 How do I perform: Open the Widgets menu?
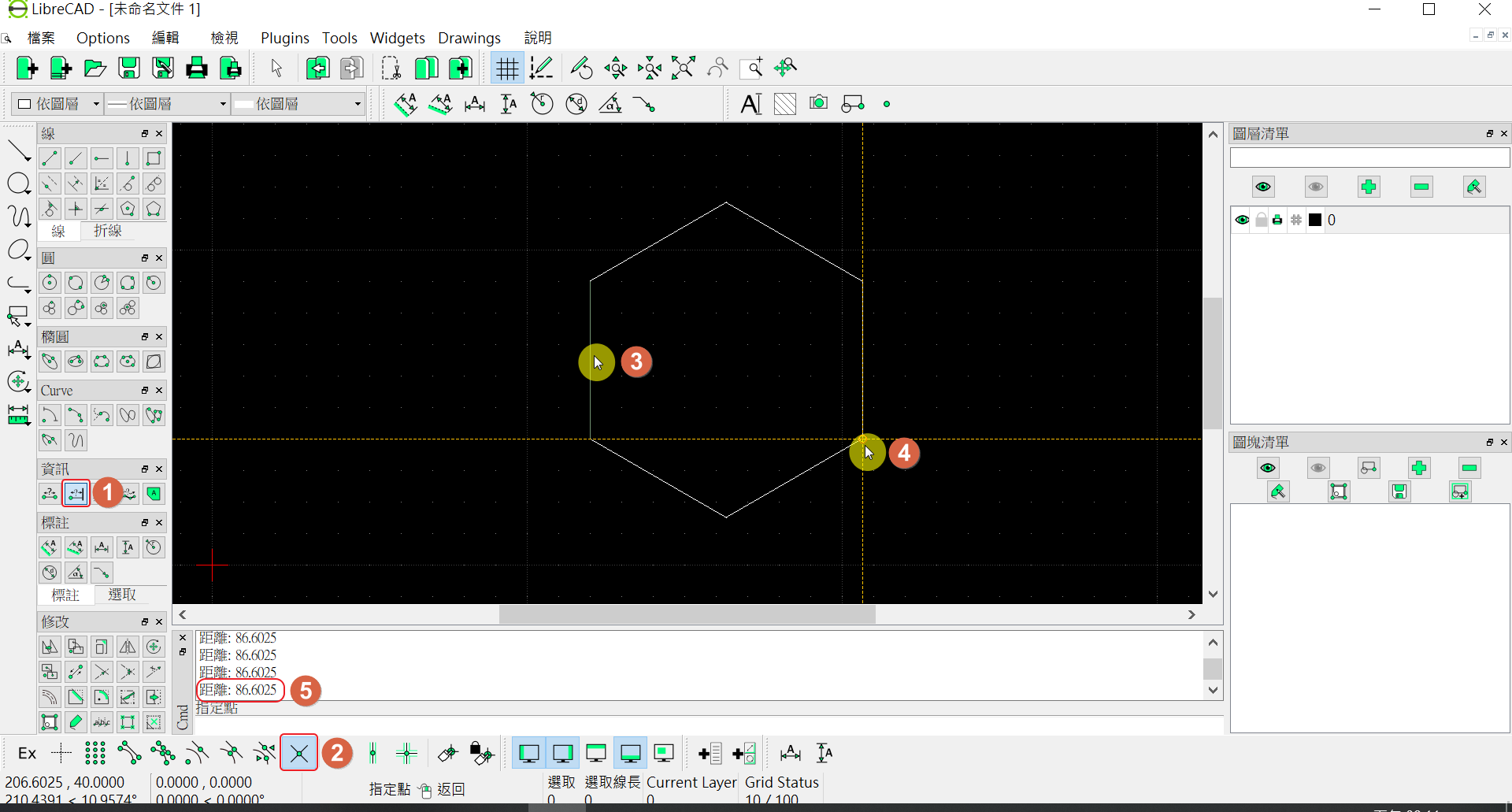(398, 38)
